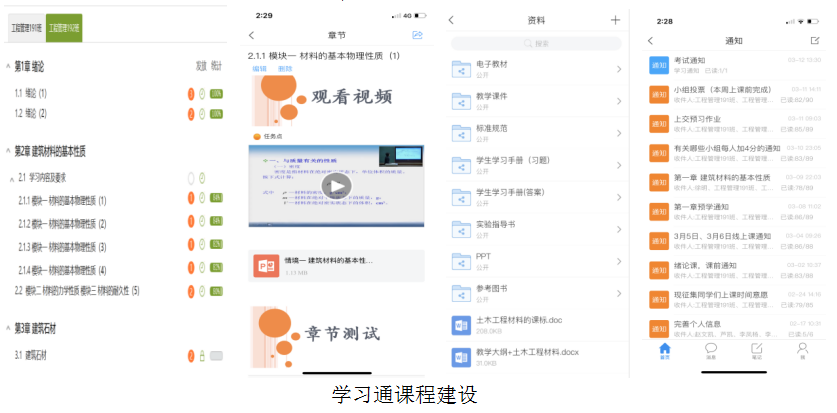Open the notes icon in bottom bar
This screenshot has height=413, width=837.
pos(756,350)
